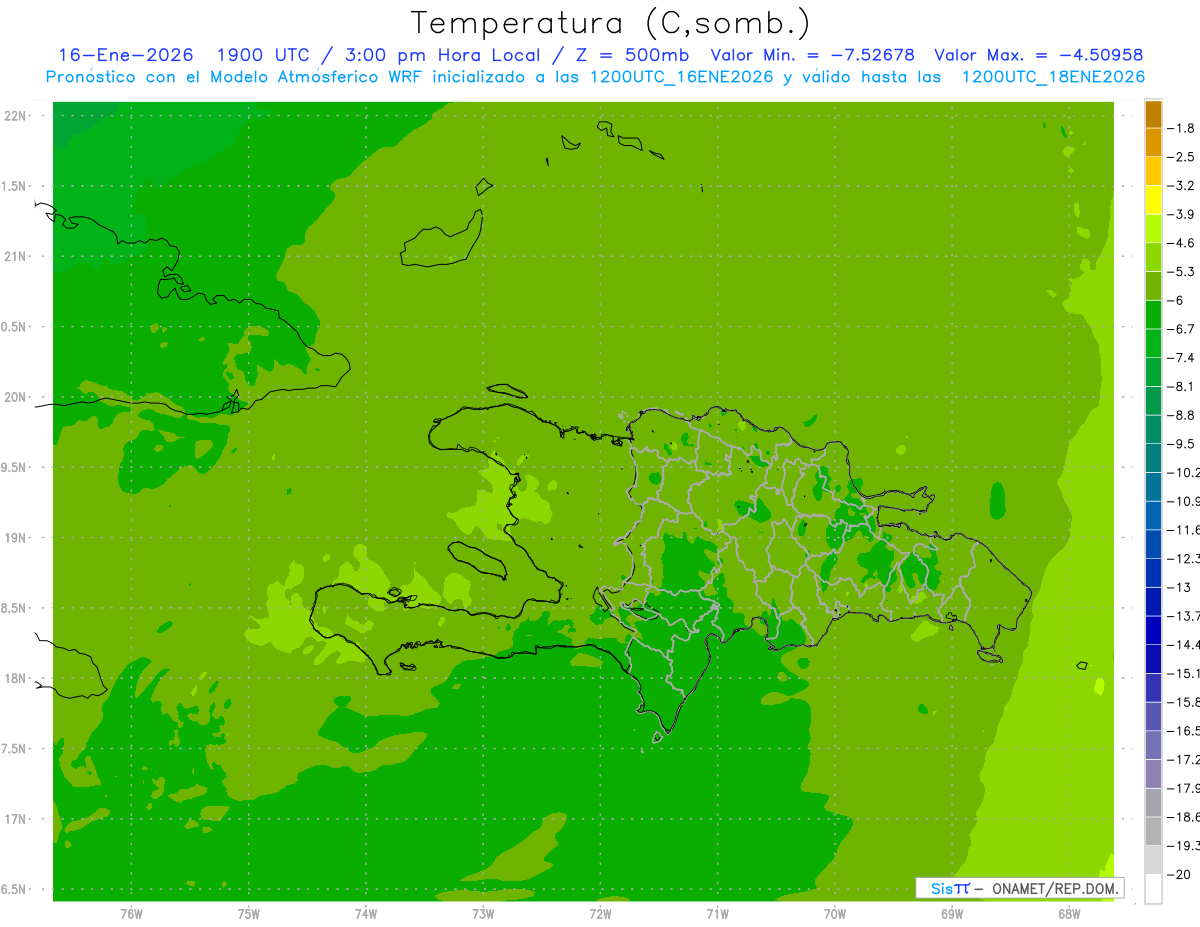Click the "1200UTC_18ENE2026" valid-until time
The image size is (1200, 927).
(1053, 77)
